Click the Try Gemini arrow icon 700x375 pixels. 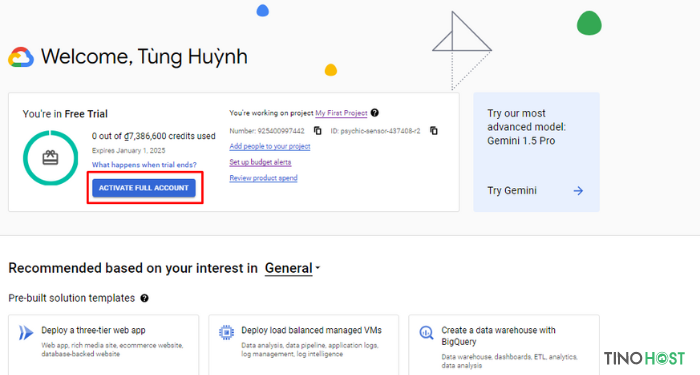pos(578,191)
